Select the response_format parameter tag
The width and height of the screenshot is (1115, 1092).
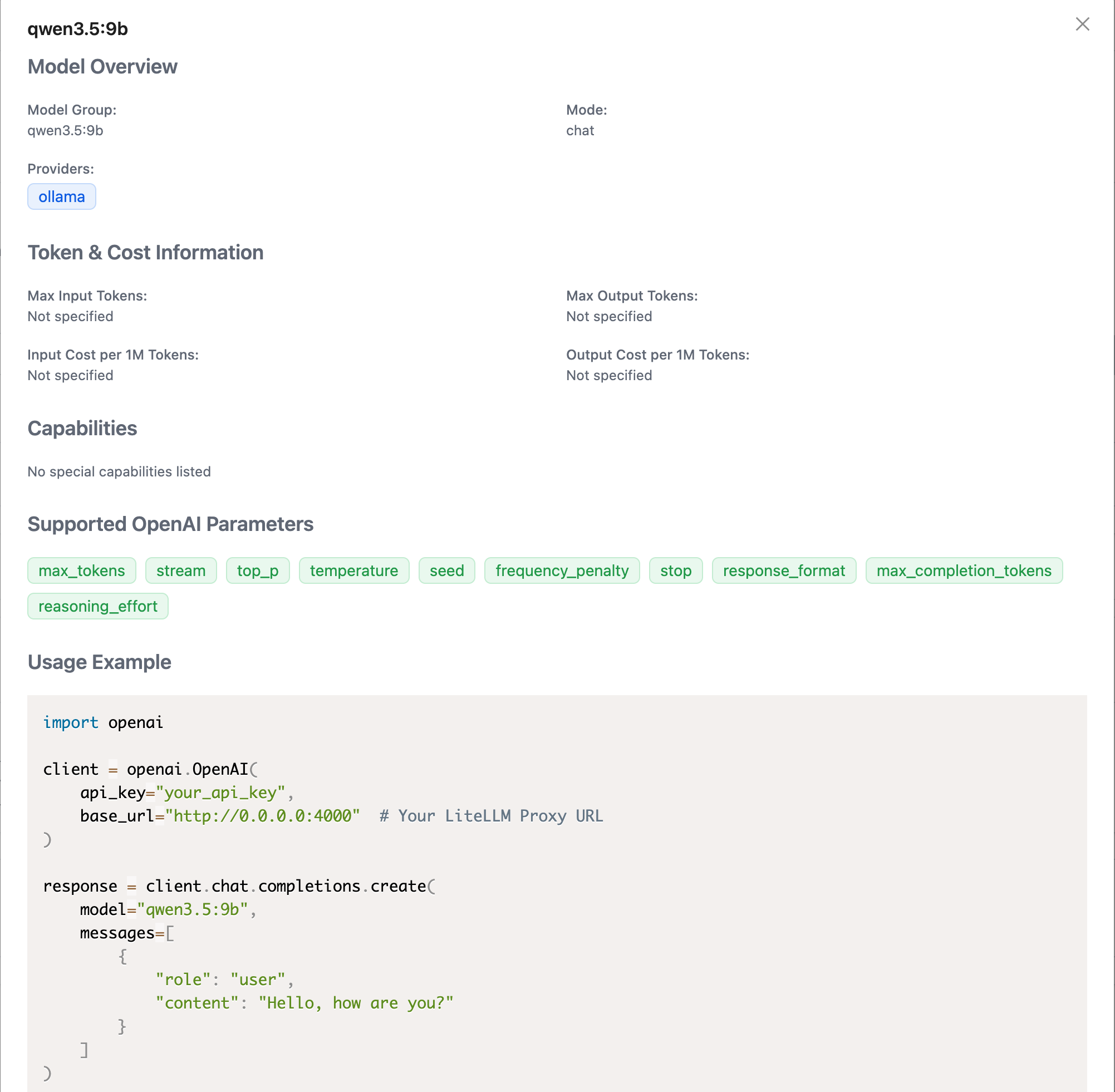point(783,570)
